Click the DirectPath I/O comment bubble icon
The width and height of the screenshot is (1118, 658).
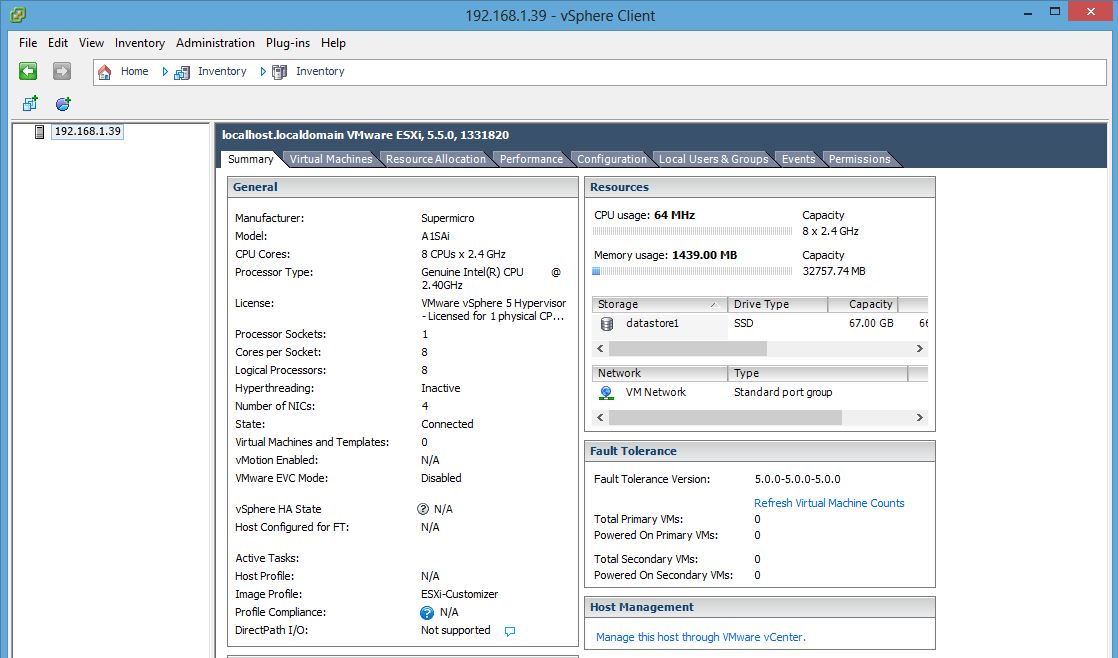tap(510, 631)
